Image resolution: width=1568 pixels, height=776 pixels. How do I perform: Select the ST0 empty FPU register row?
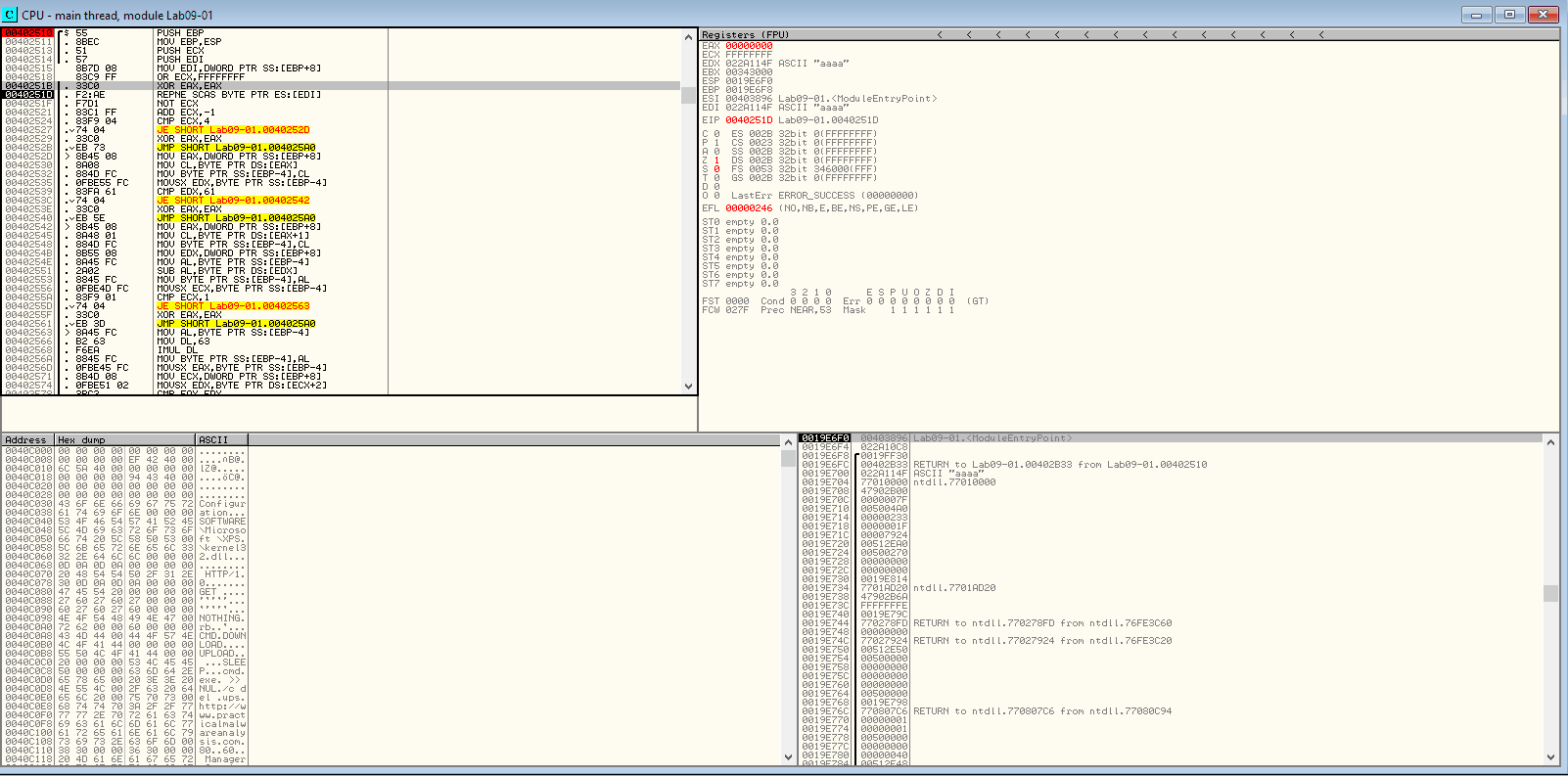point(741,222)
